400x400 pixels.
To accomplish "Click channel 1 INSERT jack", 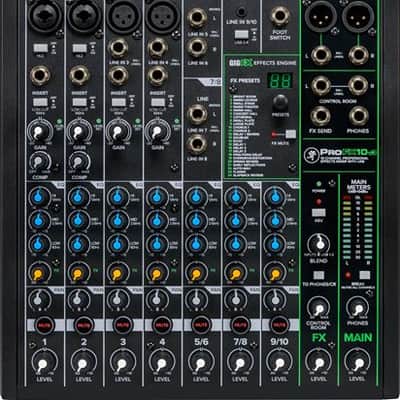I will tap(40, 76).
